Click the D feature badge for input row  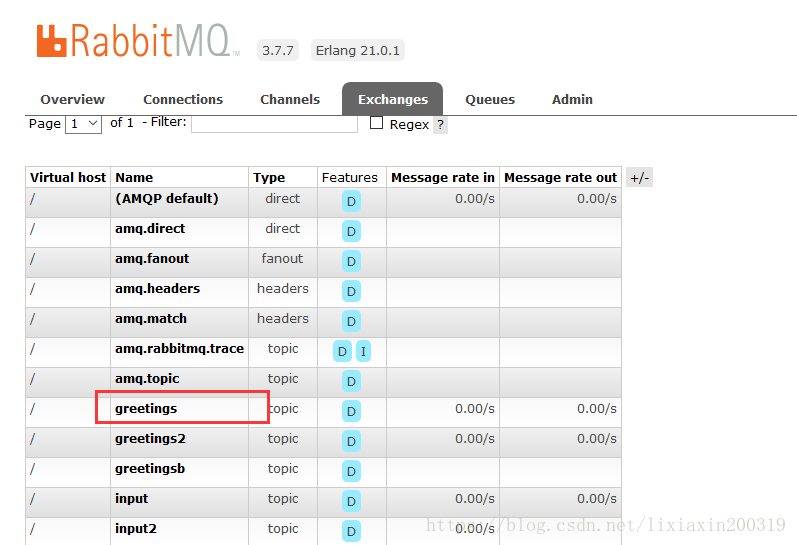pyautogui.click(x=351, y=501)
